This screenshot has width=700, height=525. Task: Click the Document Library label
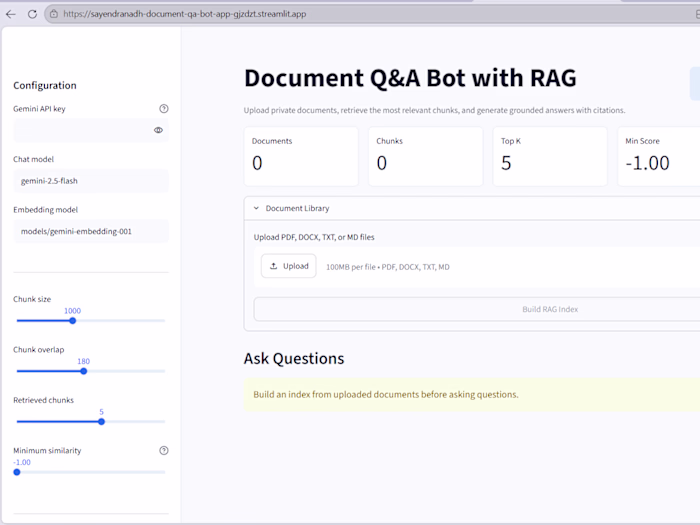(x=297, y=208)
